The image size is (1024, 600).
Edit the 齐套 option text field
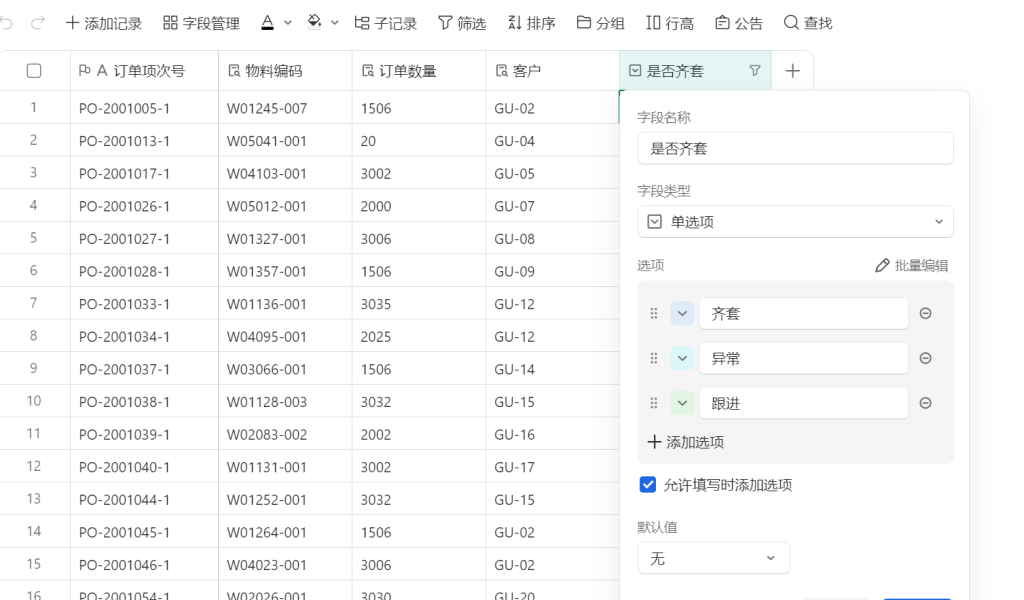[804, 313]
